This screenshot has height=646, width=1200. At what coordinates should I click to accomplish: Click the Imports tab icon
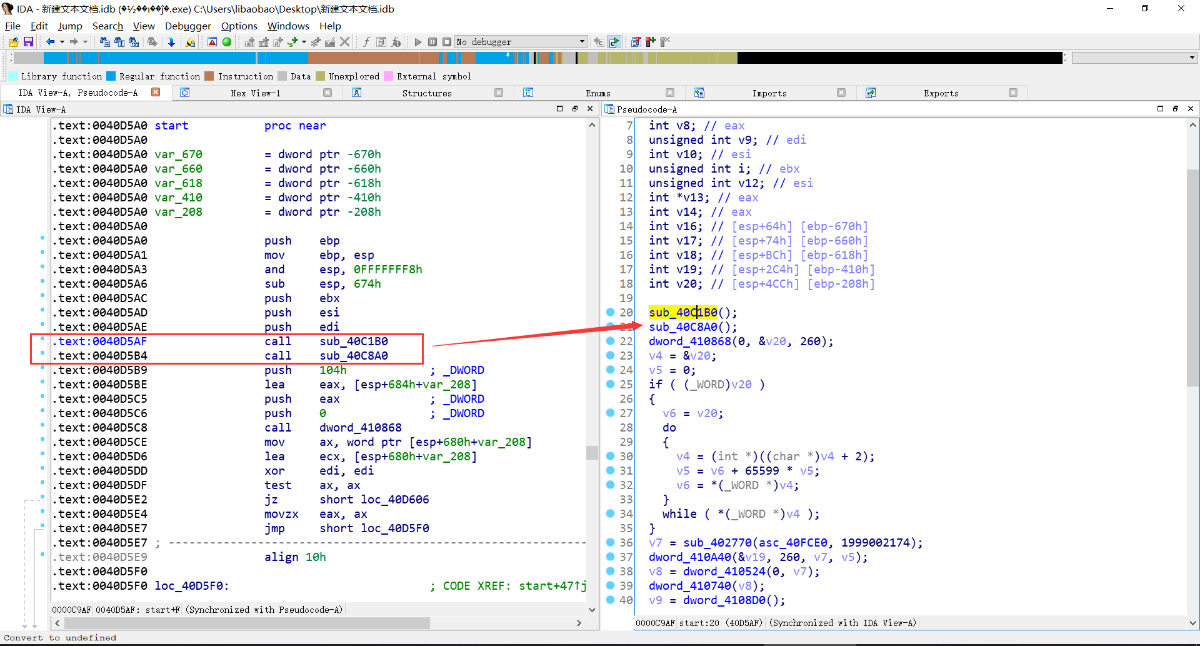pyautogui.click(x=700, y=93)
